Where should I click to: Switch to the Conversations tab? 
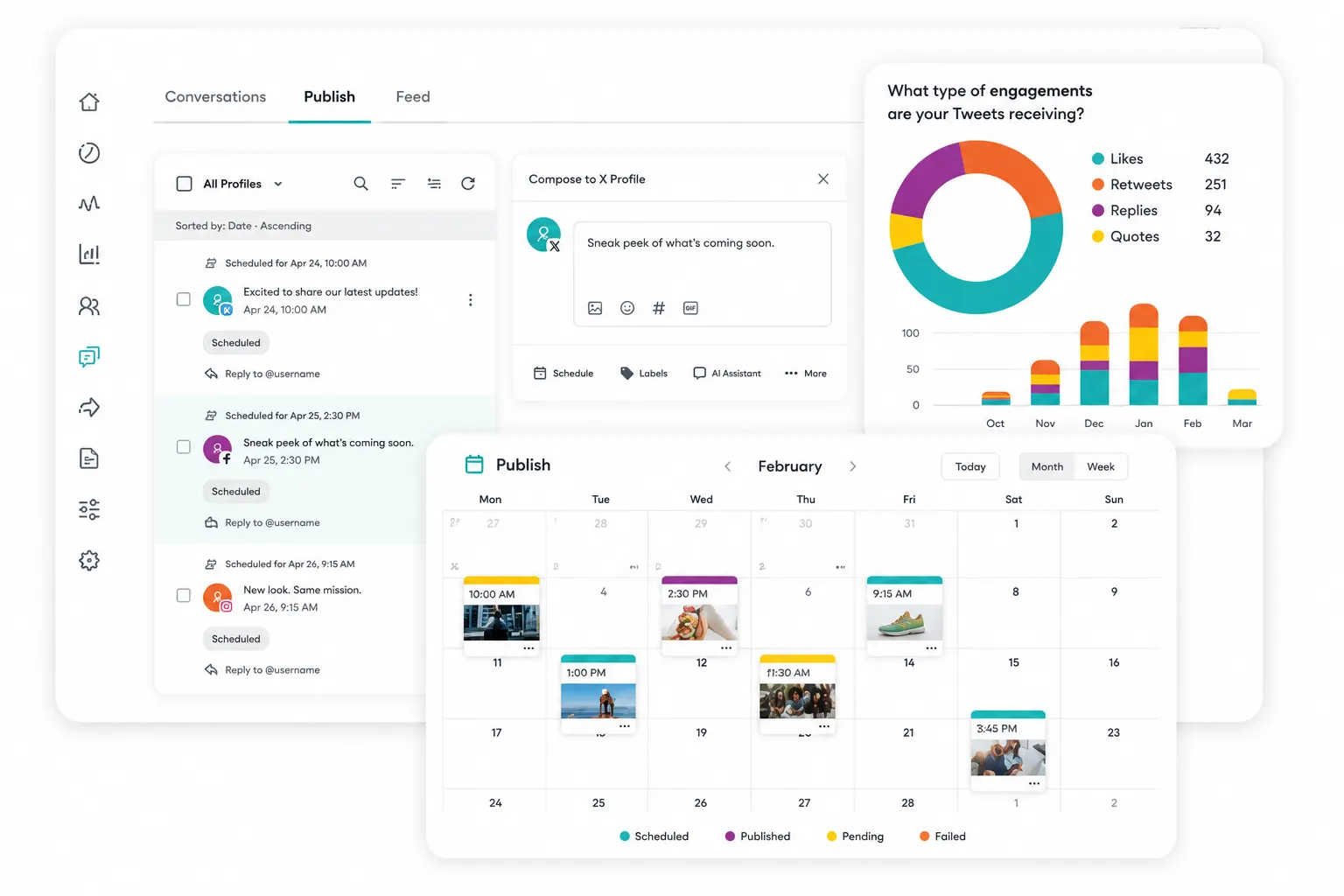click(x=215, y=97)
